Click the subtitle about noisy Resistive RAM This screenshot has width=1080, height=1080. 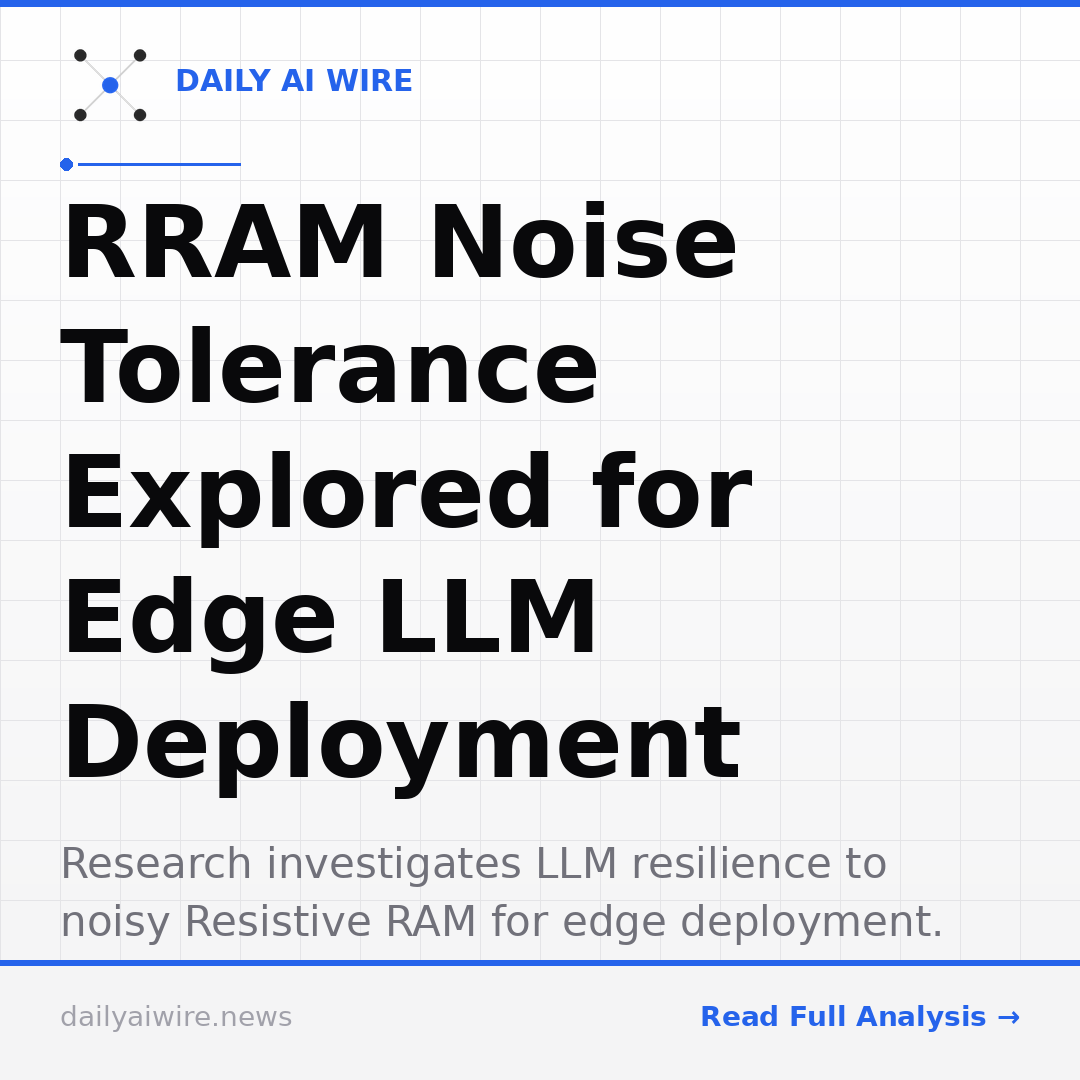click(x=500, y=922)
